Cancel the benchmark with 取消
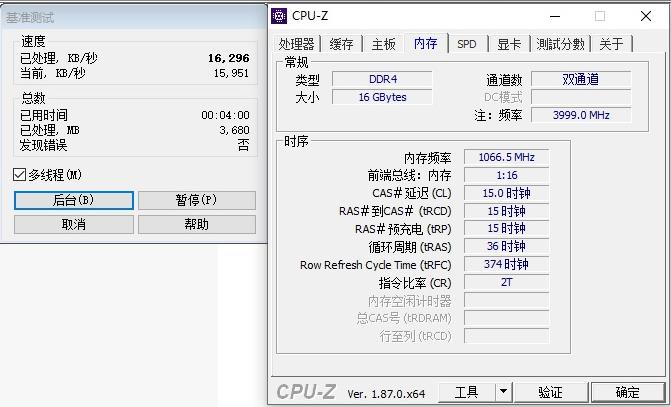The width and height of the screenshot is (671, 407). pyautogui.click(x=74, y=224)
